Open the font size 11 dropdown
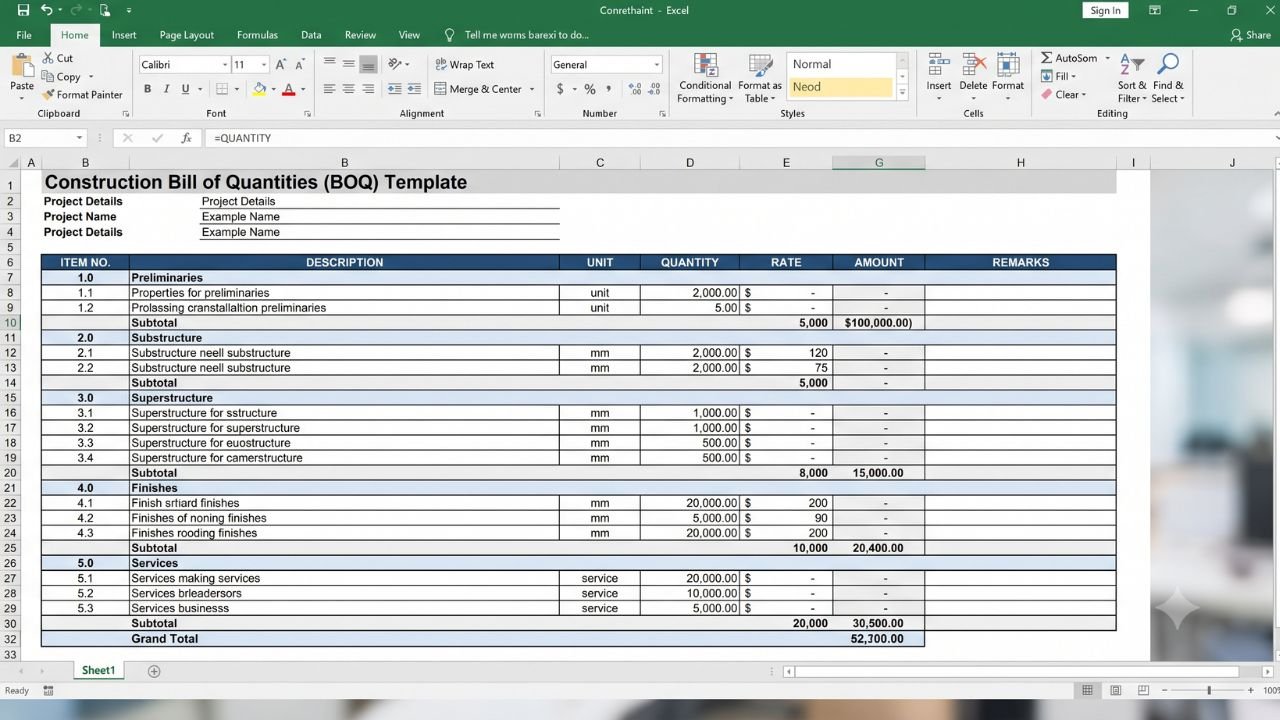 click(262, 65)
